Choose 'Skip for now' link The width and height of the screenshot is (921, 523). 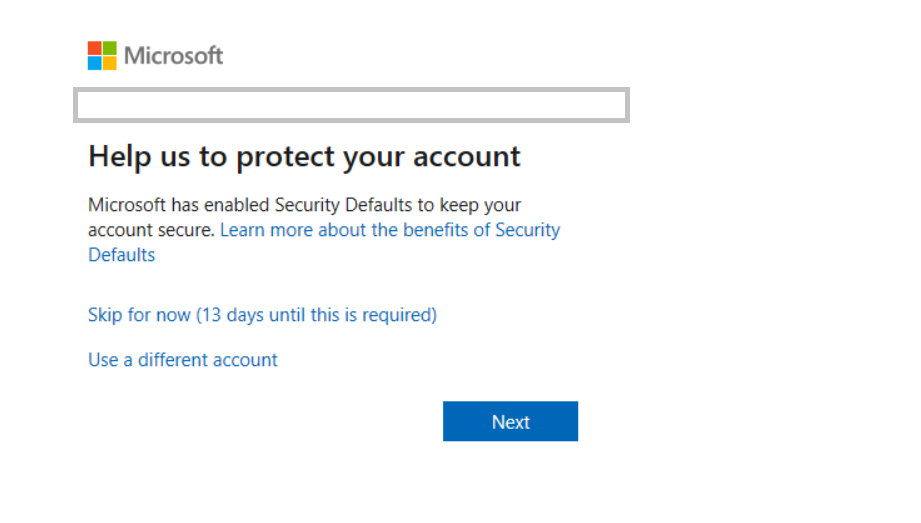[x=139, y=315]
